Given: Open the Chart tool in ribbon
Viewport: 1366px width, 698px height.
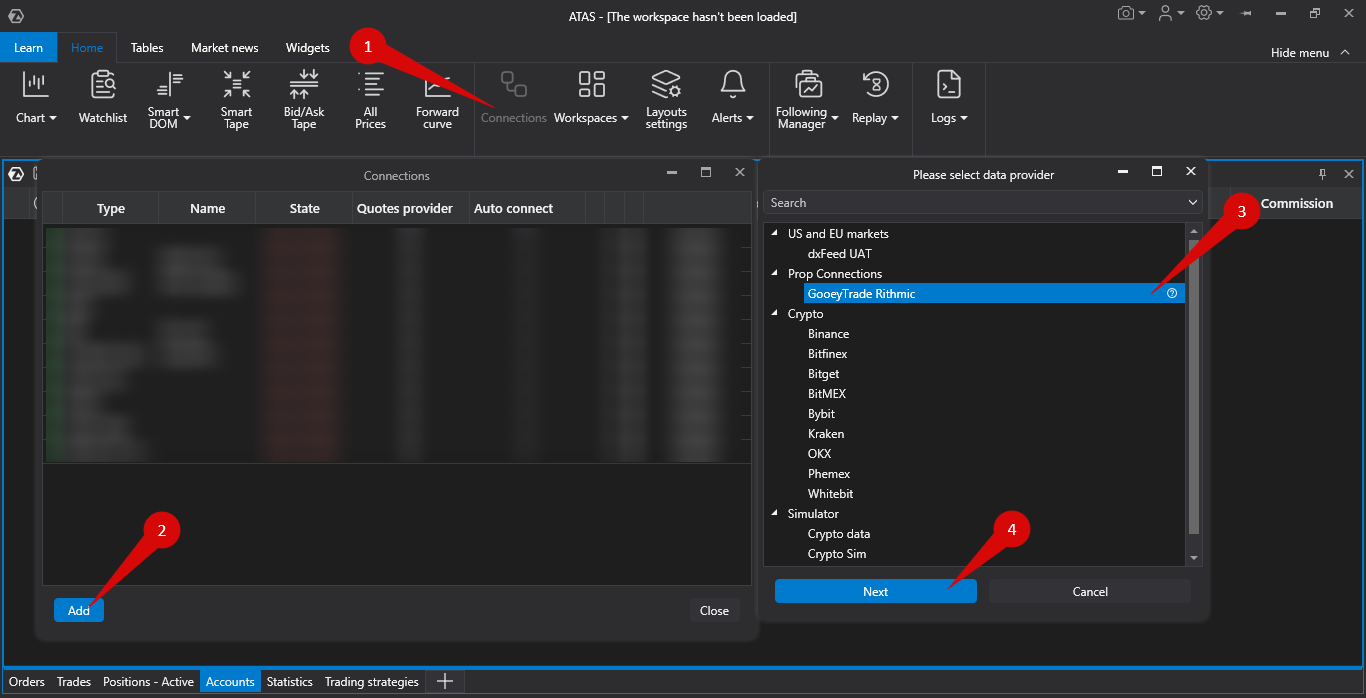Looking at the screenshot, I should point(36,98).
